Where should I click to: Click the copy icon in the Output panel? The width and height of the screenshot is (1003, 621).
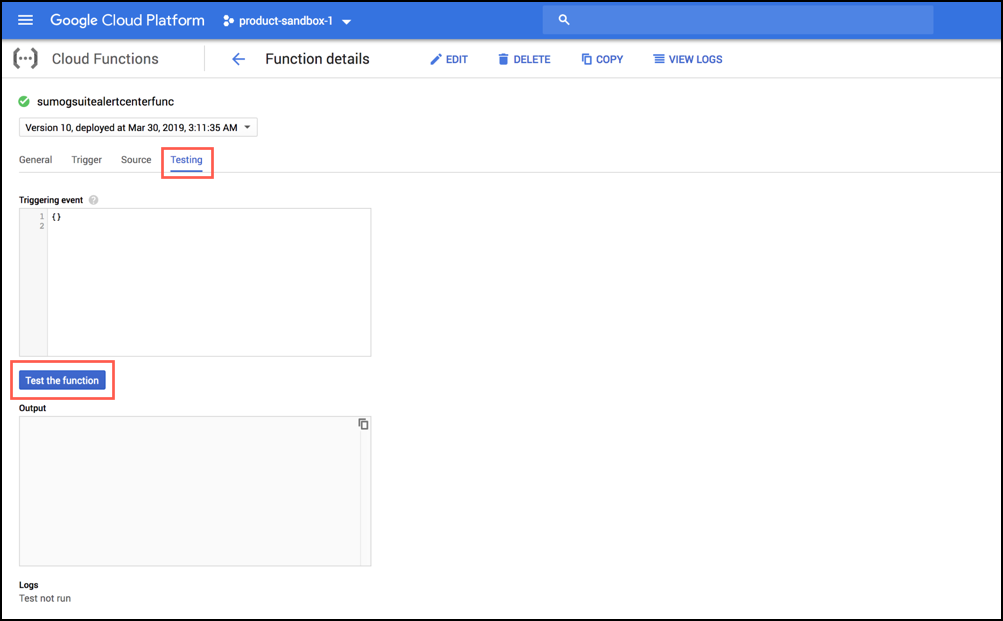tap(363, 423)
